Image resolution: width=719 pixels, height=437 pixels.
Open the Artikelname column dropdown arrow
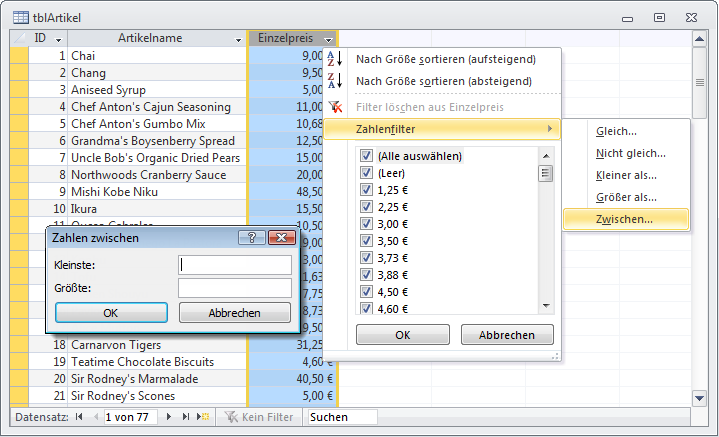pyautogui.click(x=238, y=39)
